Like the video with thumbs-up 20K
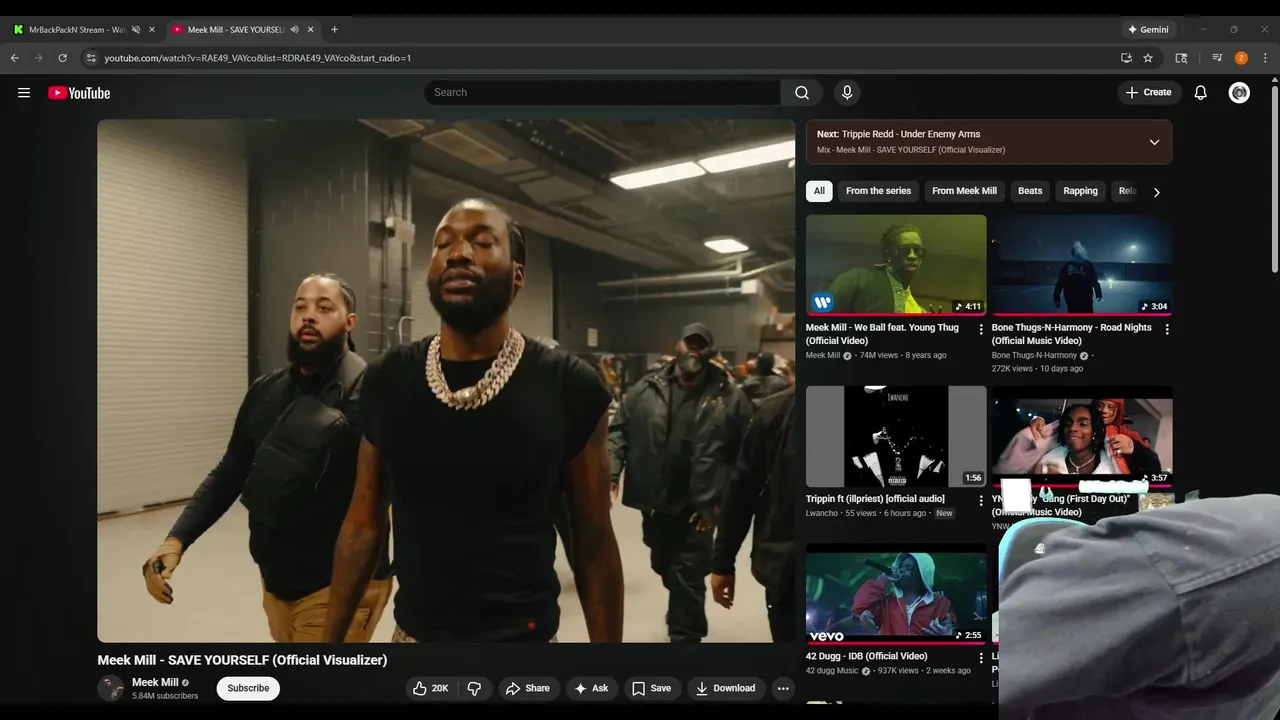 click(x=430, y=688)
